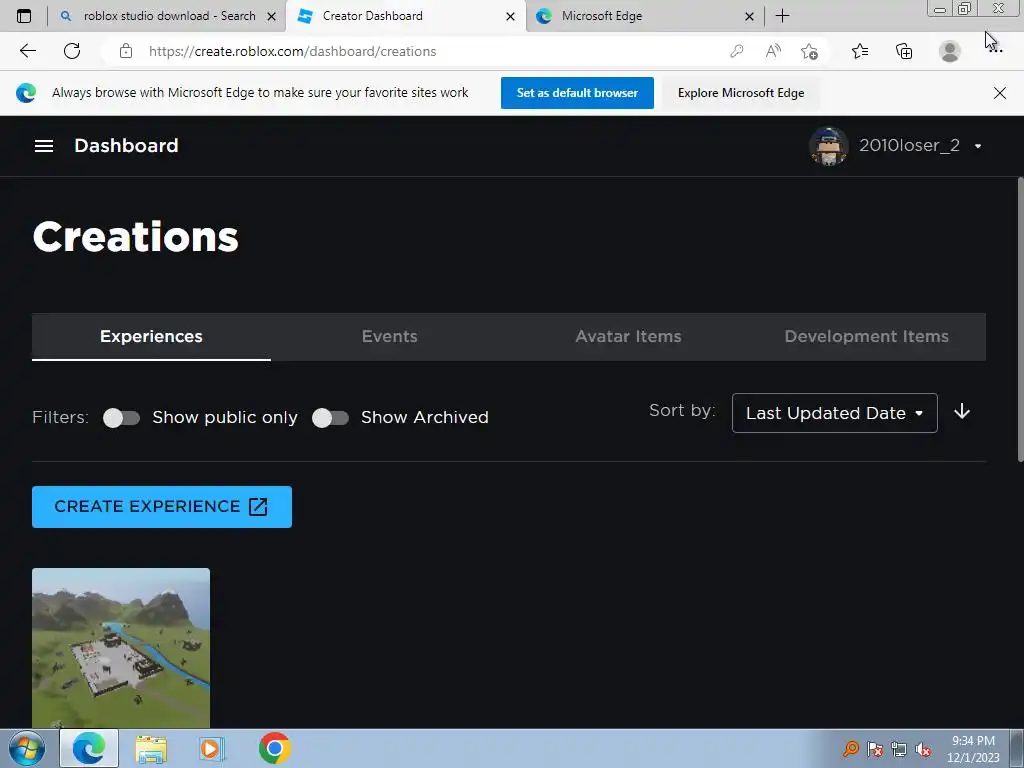Launch Google Chrome from the taskbar
The width and height of the screenshot is (1024, 768).
pos(274,748)
